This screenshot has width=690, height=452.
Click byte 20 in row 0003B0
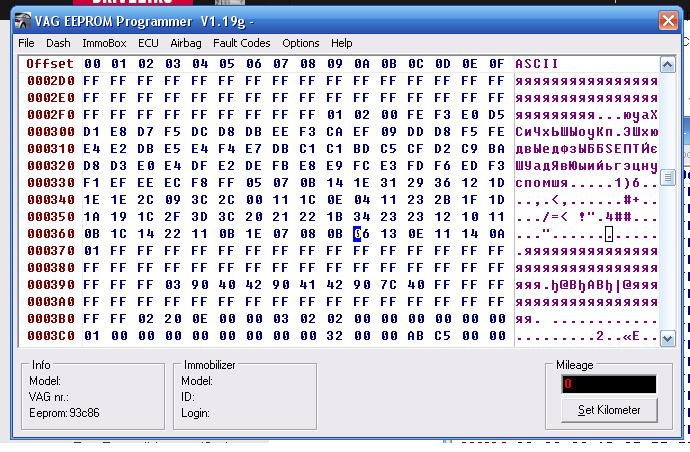pyautogui.click(x=172, y=319)
